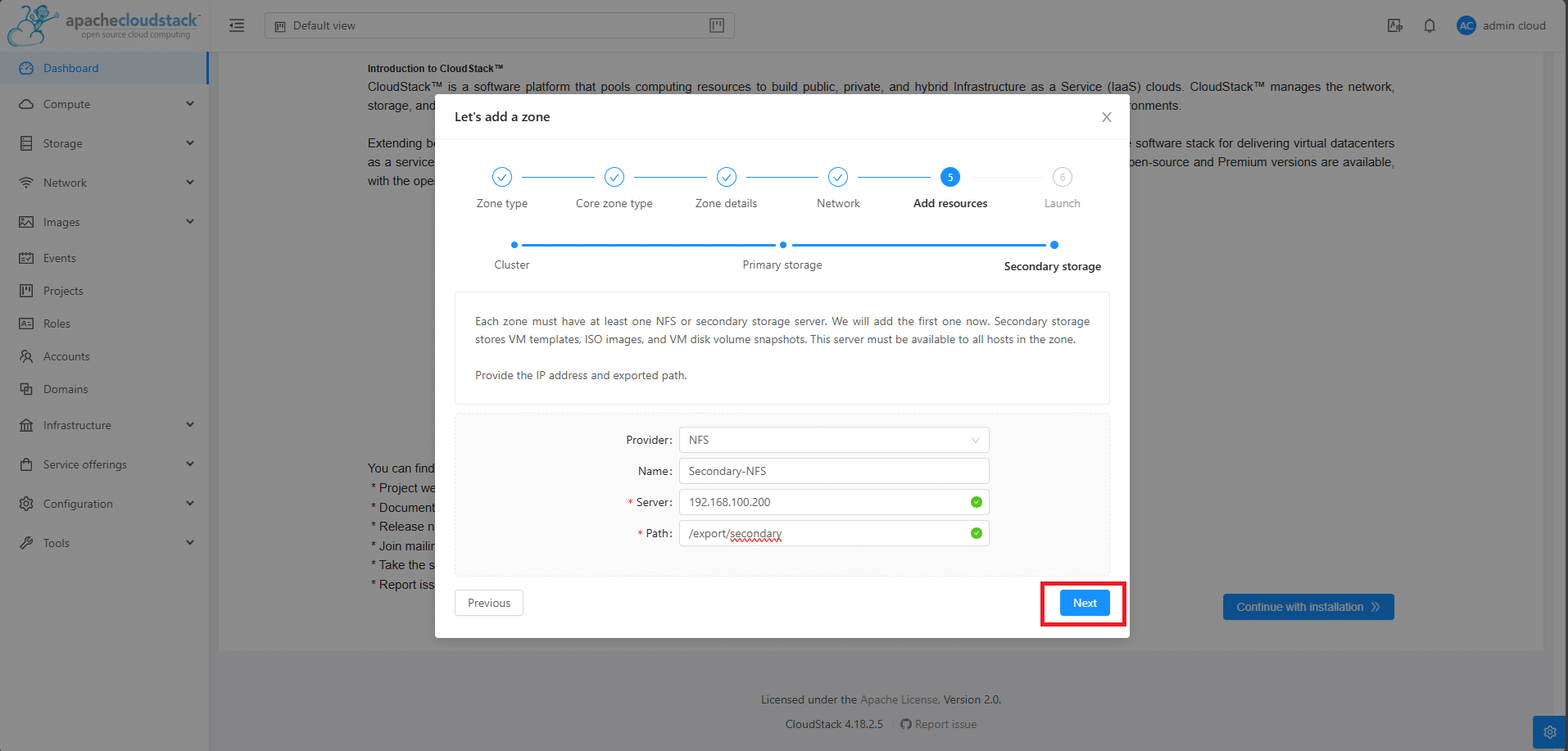
Task: Focus the Server field 192.168.100.200
Action: (x=834, y=502)
